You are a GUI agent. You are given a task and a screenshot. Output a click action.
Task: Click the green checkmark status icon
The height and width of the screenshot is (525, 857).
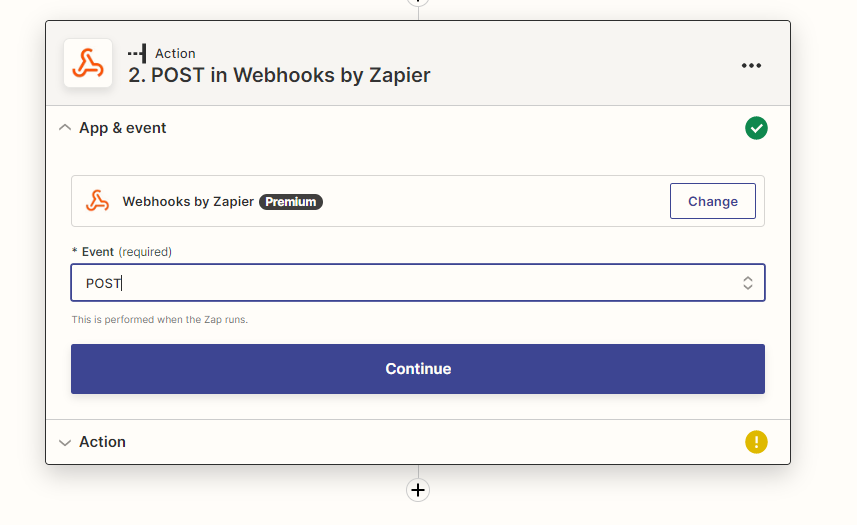pos(756,128)
